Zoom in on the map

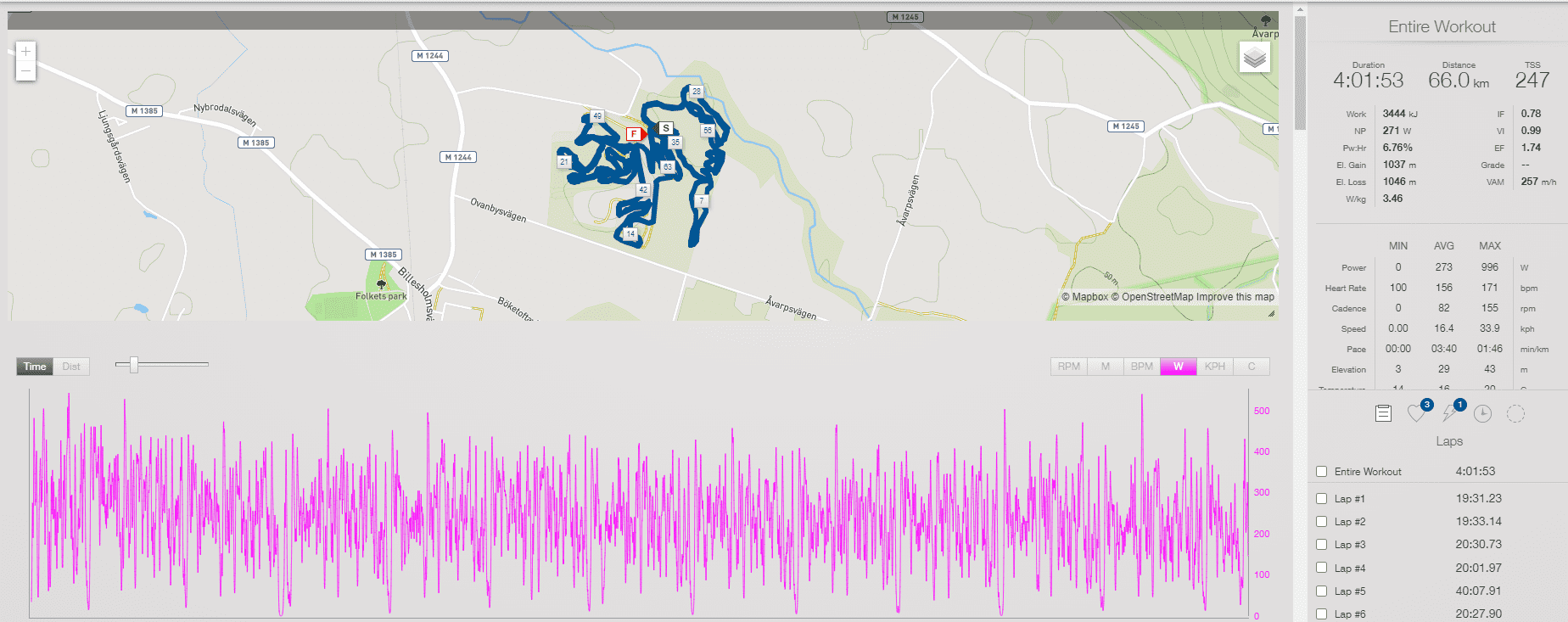click(25, 52)
